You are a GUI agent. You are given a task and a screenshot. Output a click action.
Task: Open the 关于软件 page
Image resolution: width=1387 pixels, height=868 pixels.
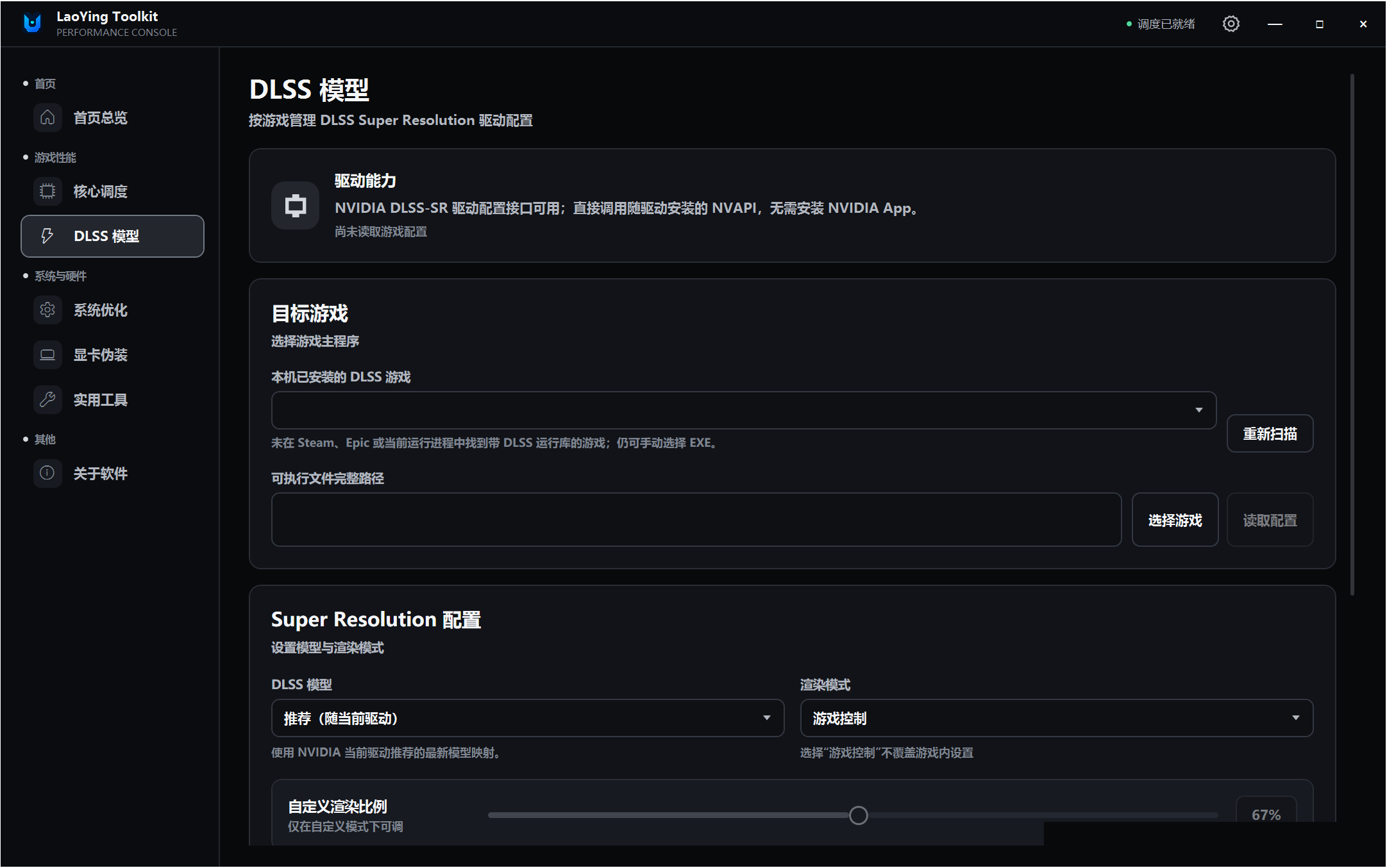pyautogui.click(x=112, y=473)
